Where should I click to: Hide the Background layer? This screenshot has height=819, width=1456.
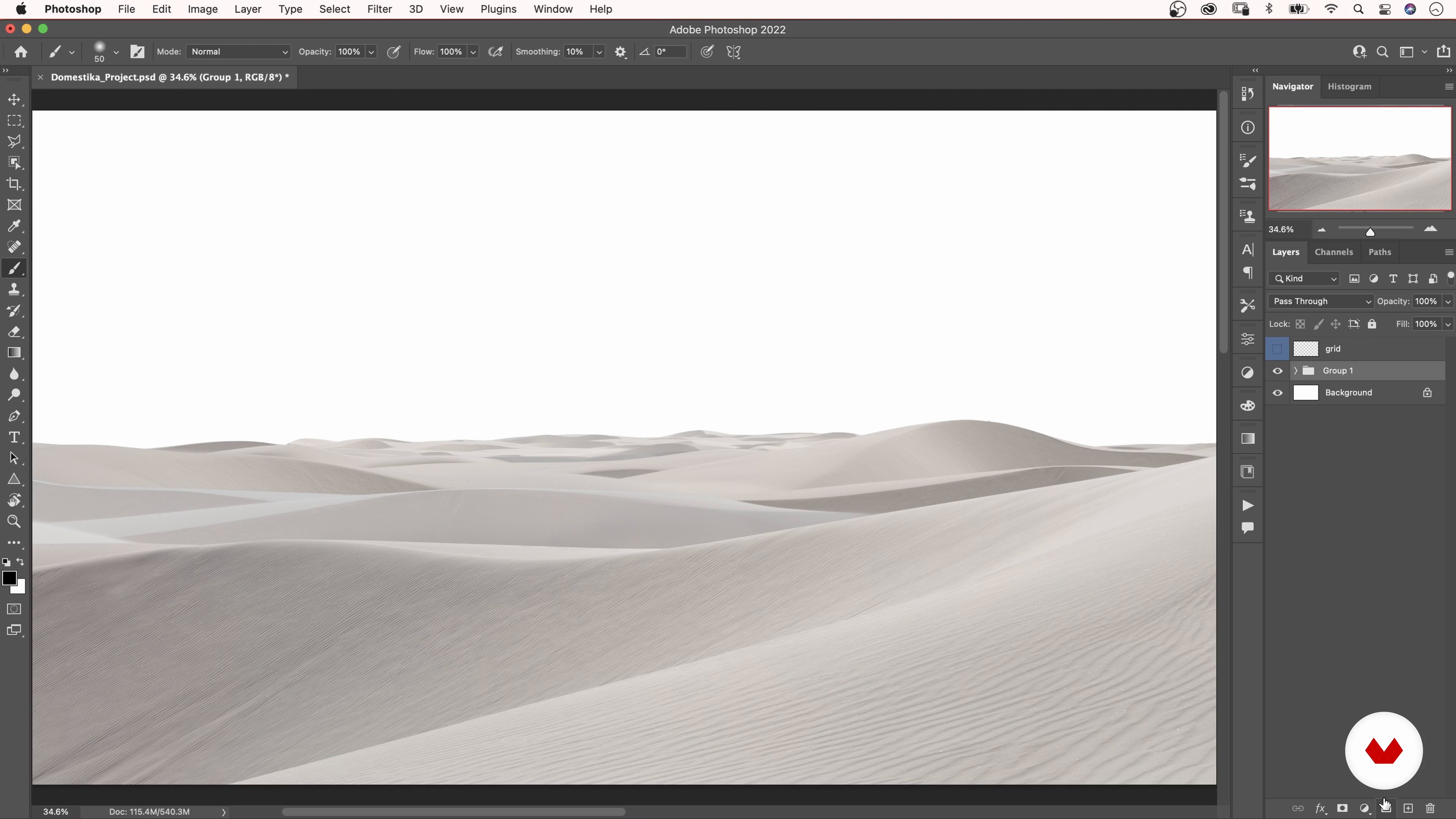(x=1277, y=393)
